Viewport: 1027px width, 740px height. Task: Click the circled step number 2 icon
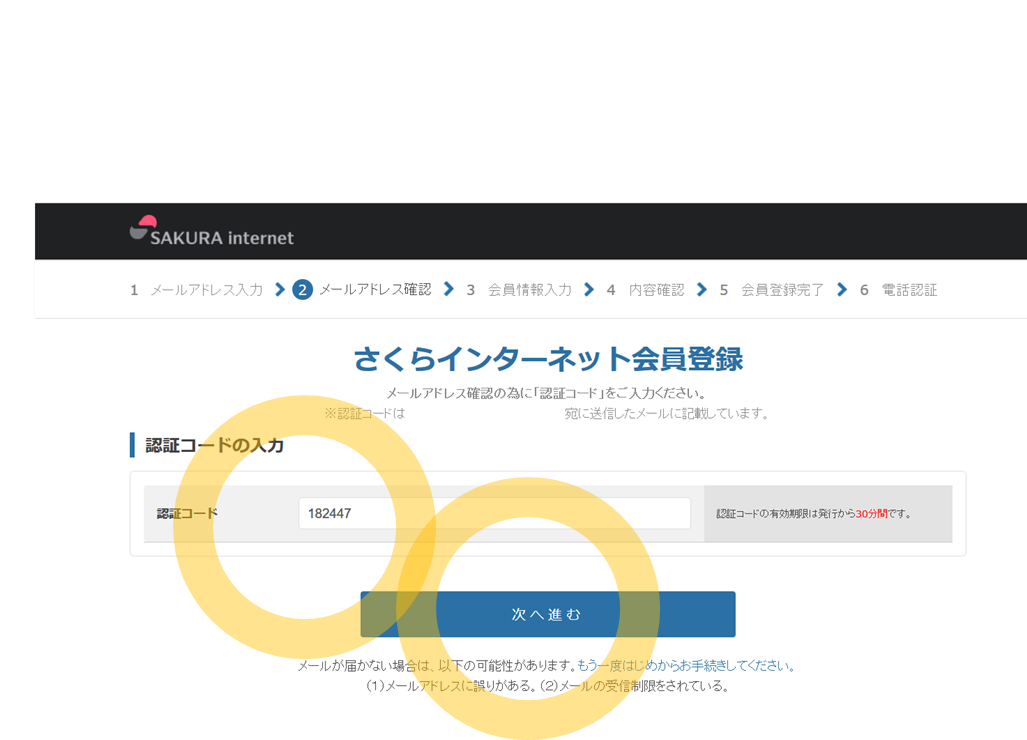303,289
